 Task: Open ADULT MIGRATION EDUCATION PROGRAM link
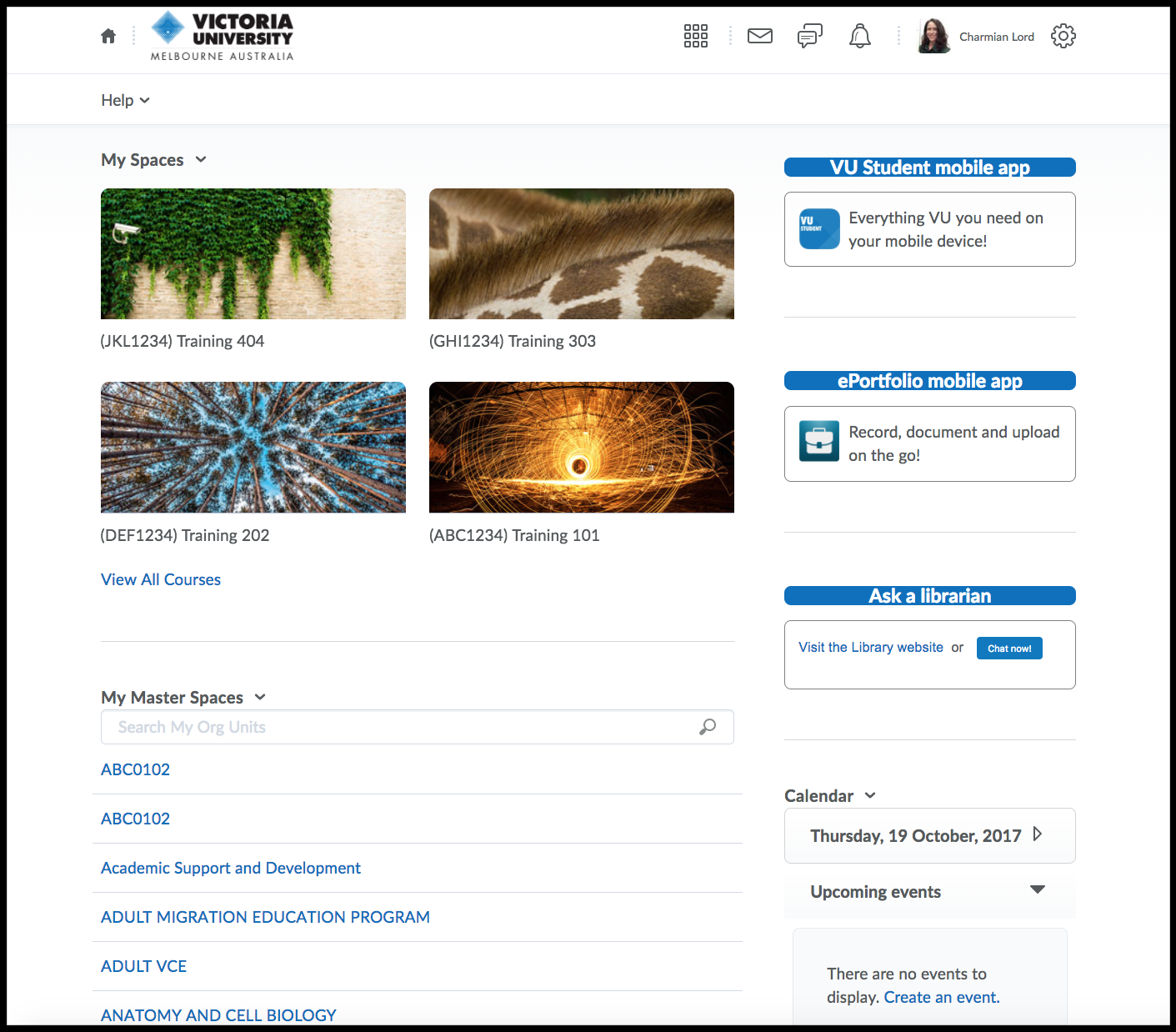(x=265, y=917)
